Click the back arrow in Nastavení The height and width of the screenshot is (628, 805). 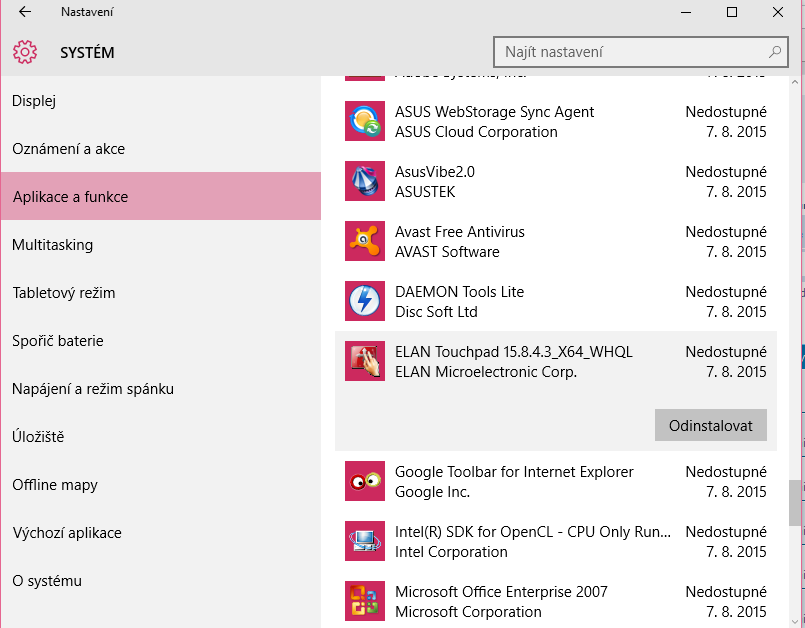click(25, 12)
